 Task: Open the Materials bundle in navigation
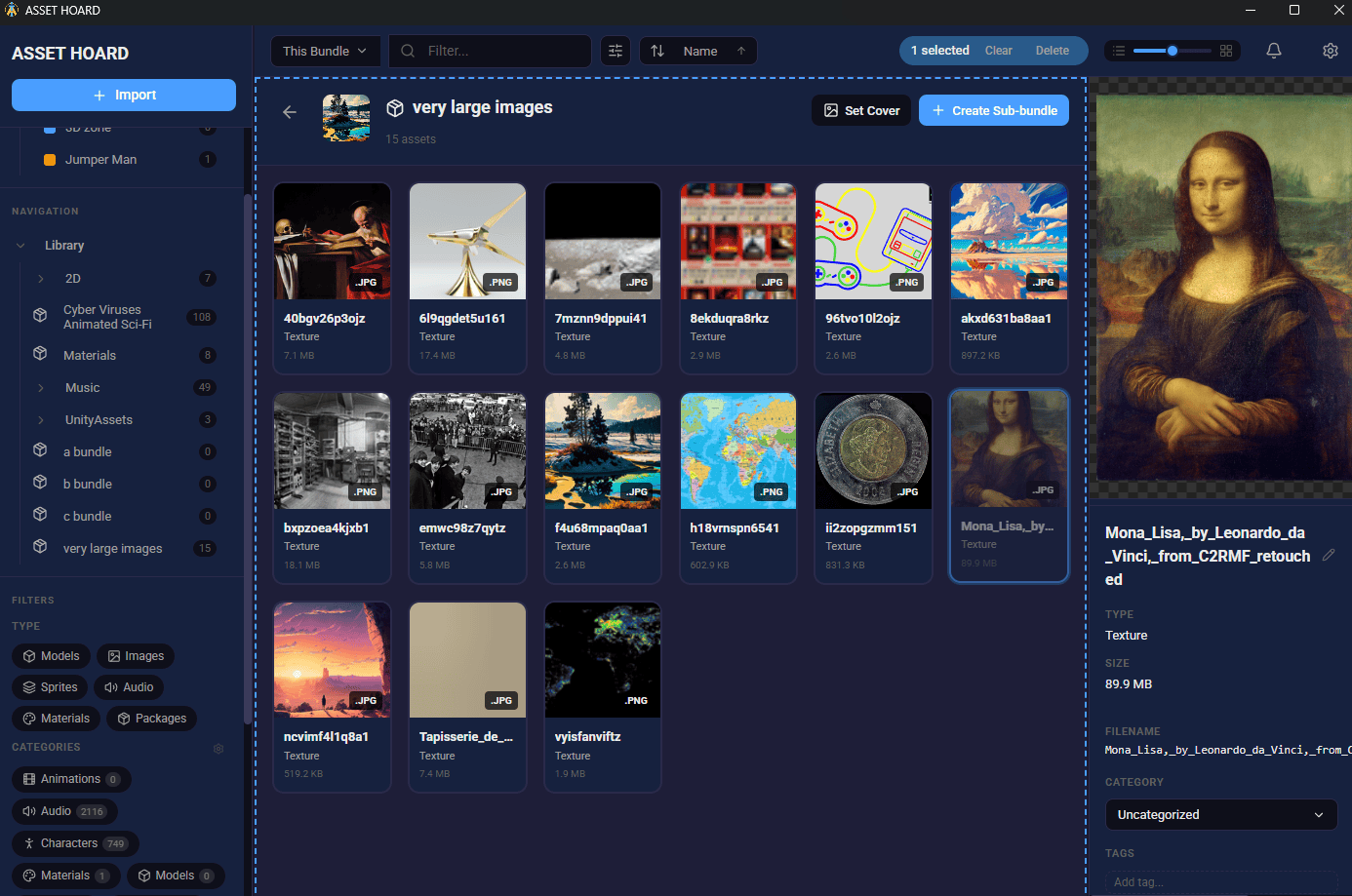(x=90, y=356)
